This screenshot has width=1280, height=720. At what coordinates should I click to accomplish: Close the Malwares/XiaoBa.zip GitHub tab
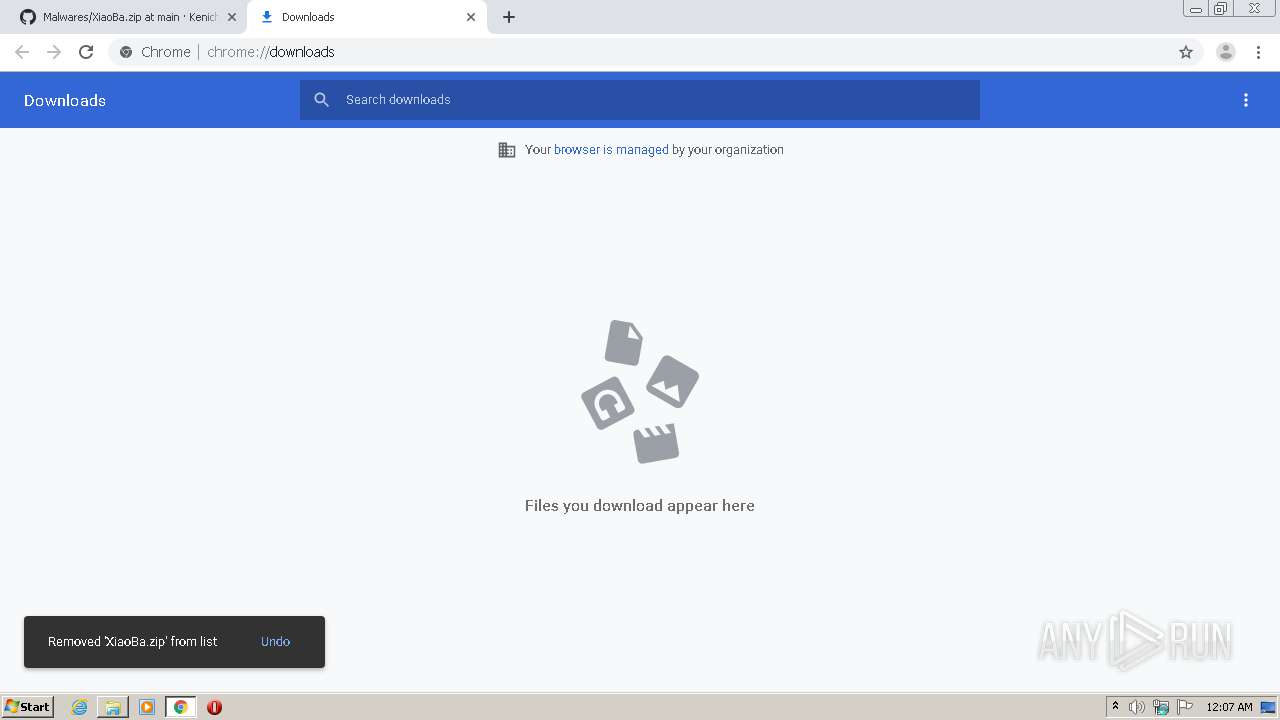[x=232, y=17]
